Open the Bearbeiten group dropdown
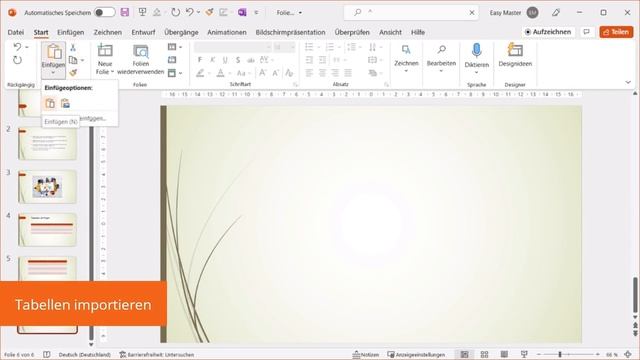The width and height of the screenshot is (640, 360). 441,59
